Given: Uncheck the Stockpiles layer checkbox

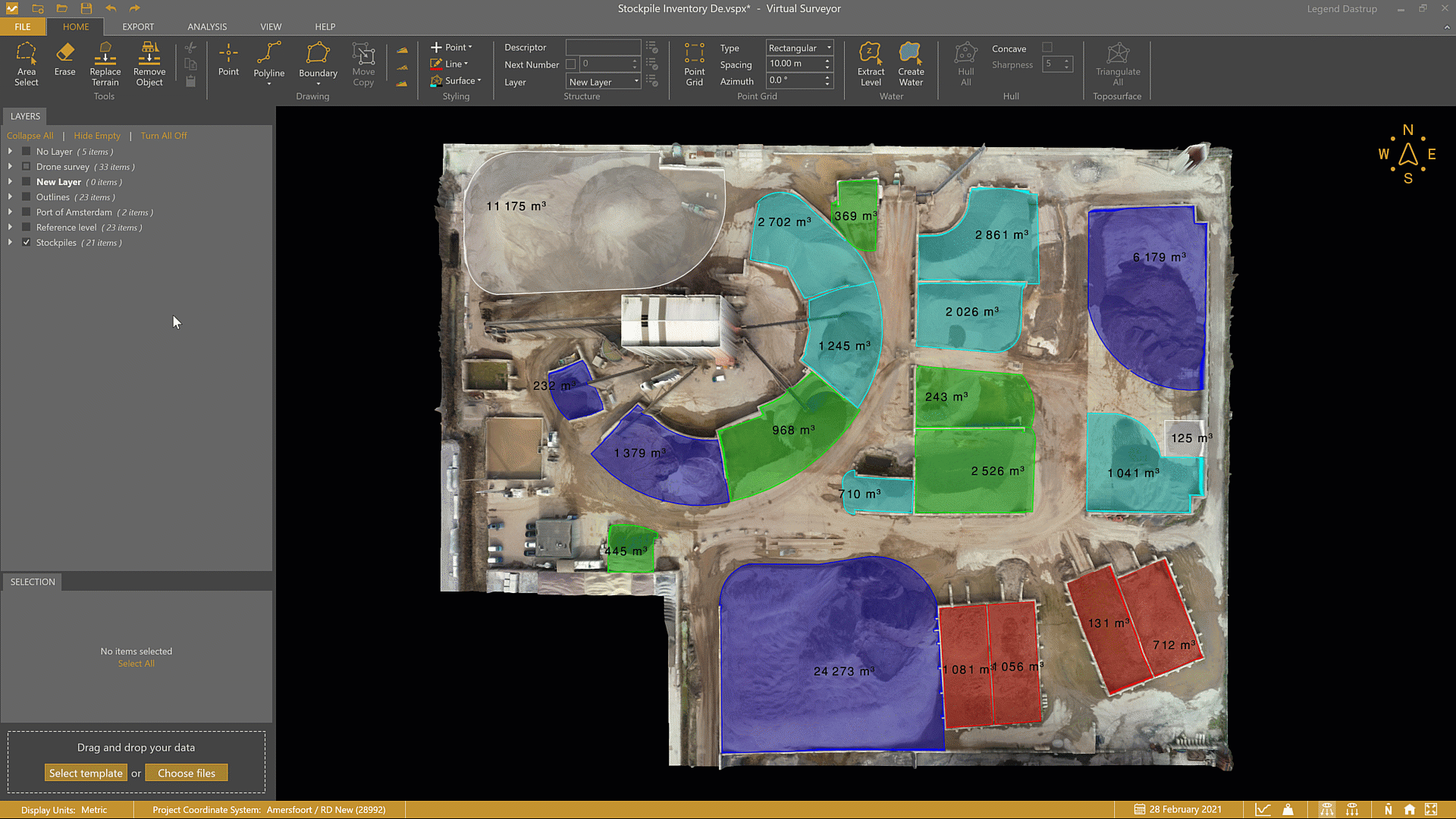Looking at the screenshot, I should tap(27, 243).
